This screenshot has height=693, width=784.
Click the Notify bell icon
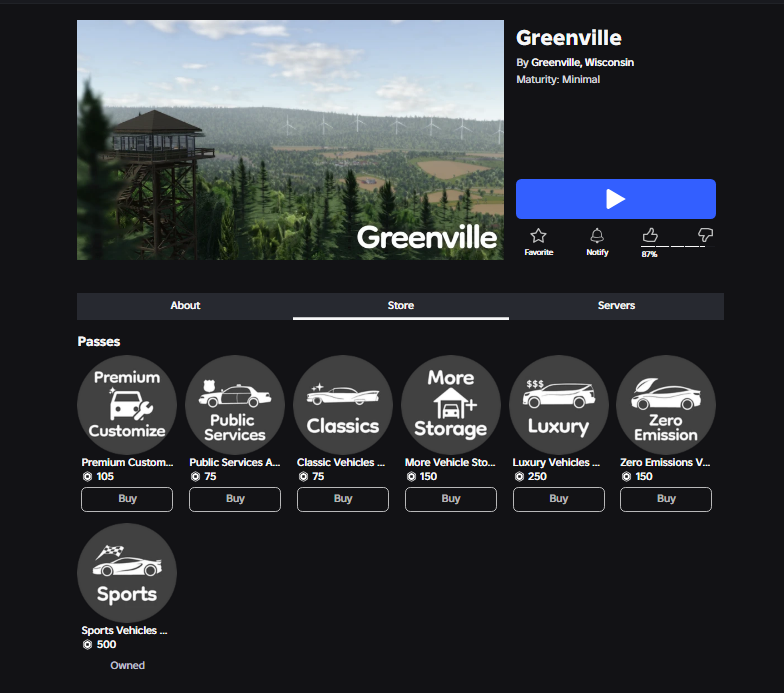597,235
